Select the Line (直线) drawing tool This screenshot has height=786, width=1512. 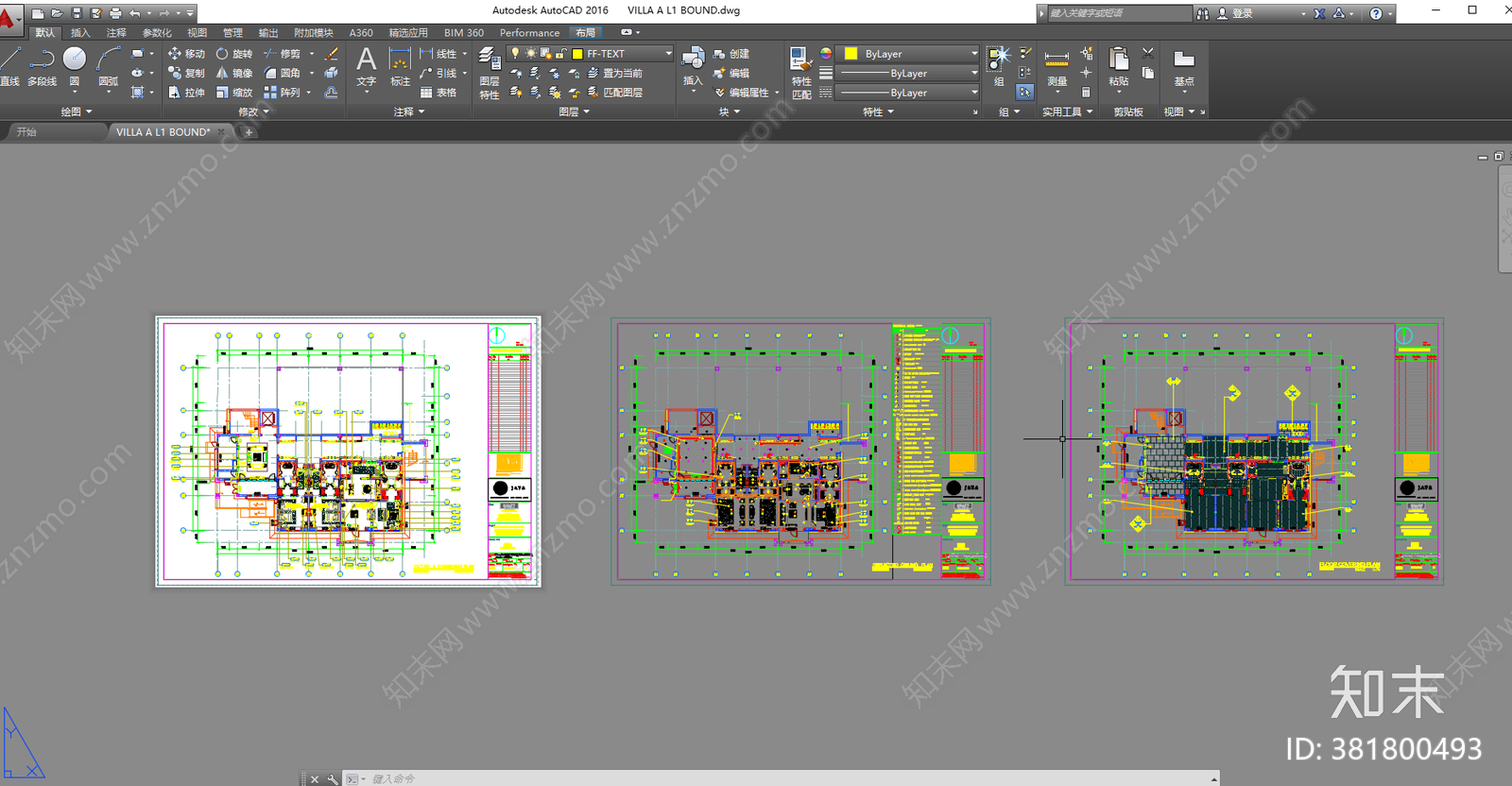(x=9, y=66)
